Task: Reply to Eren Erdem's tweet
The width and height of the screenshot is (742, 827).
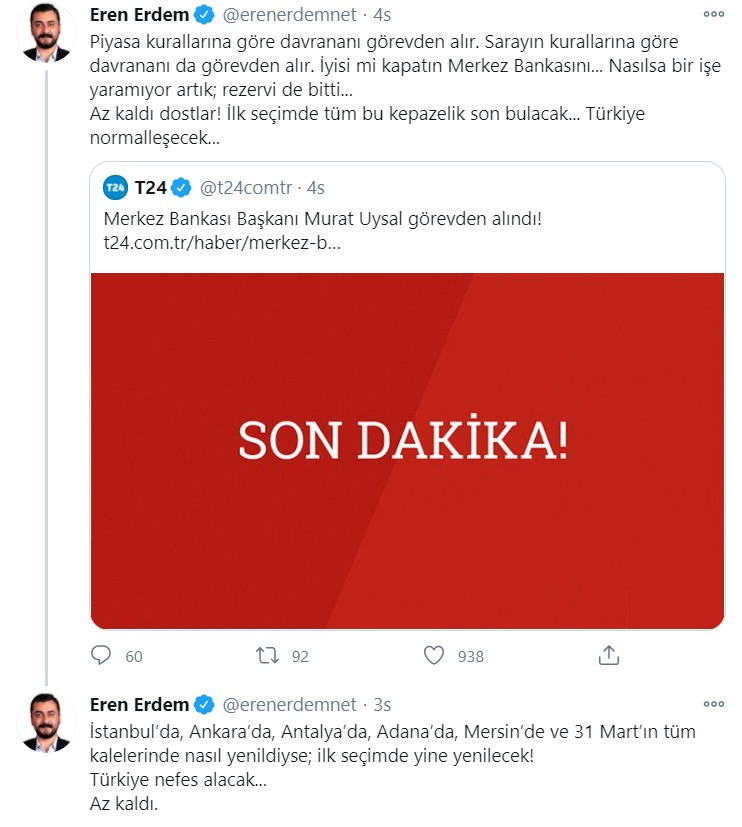Action: point(100,656)
